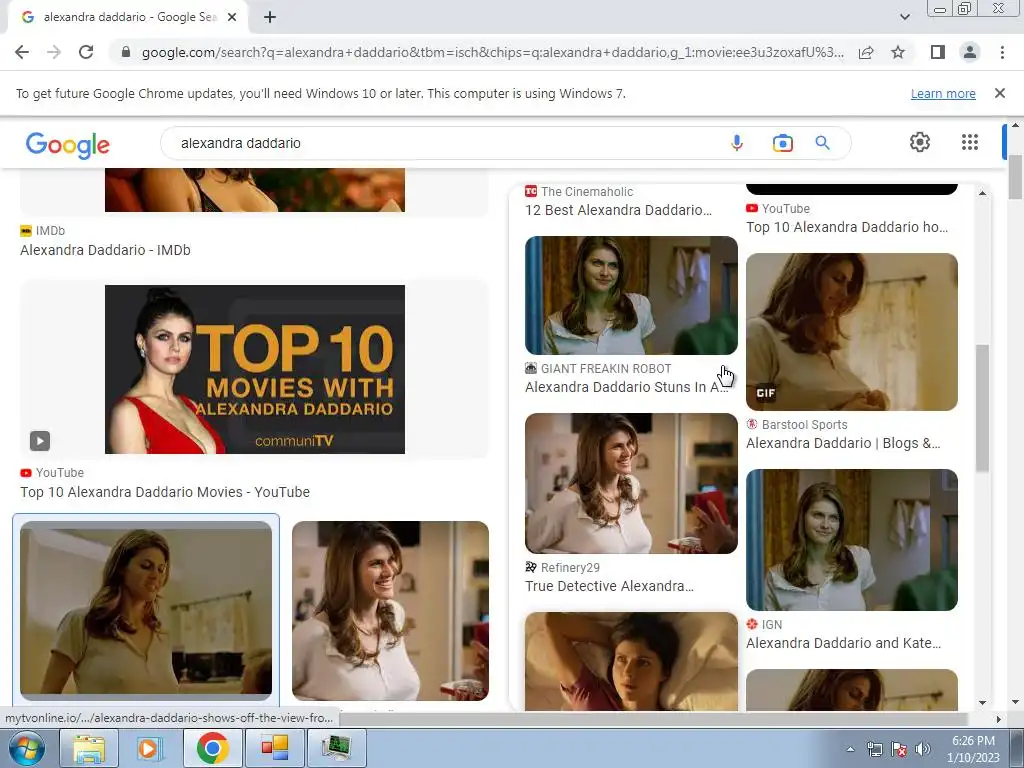Click the video play badge icon

(x=40, y=441)
